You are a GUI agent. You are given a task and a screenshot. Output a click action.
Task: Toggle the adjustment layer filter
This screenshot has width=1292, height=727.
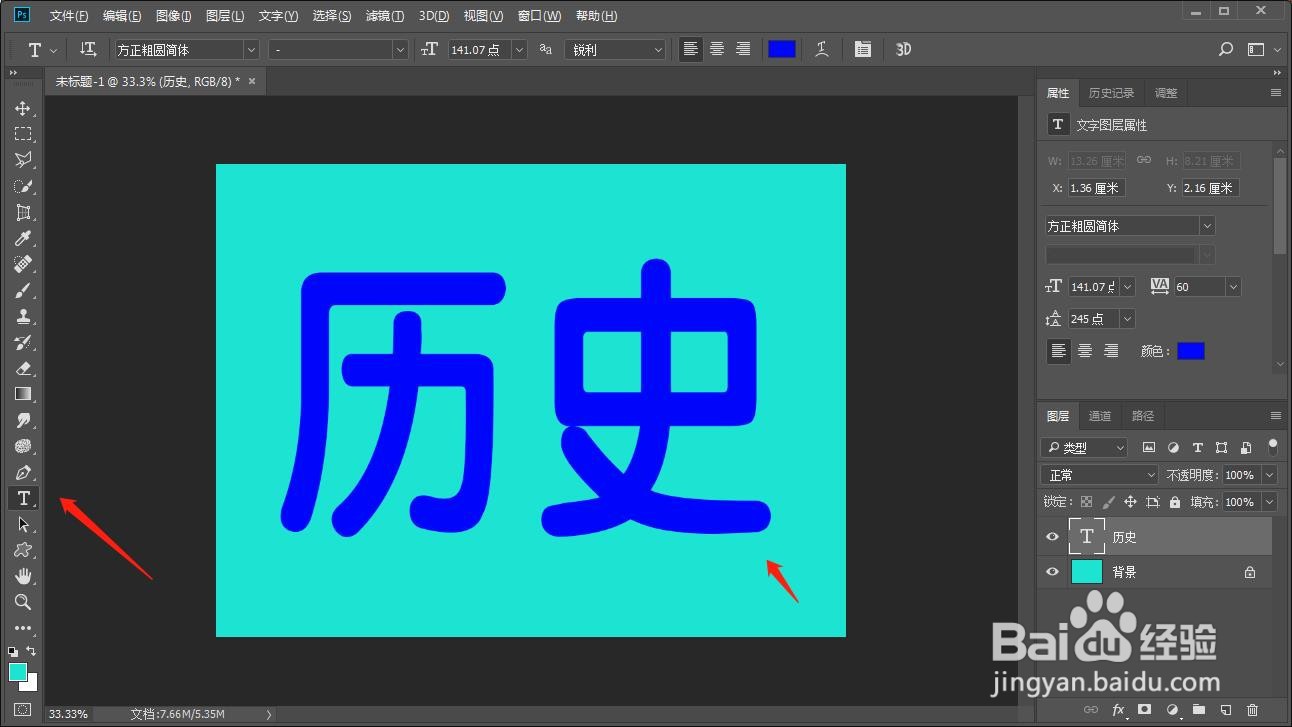1173,447
